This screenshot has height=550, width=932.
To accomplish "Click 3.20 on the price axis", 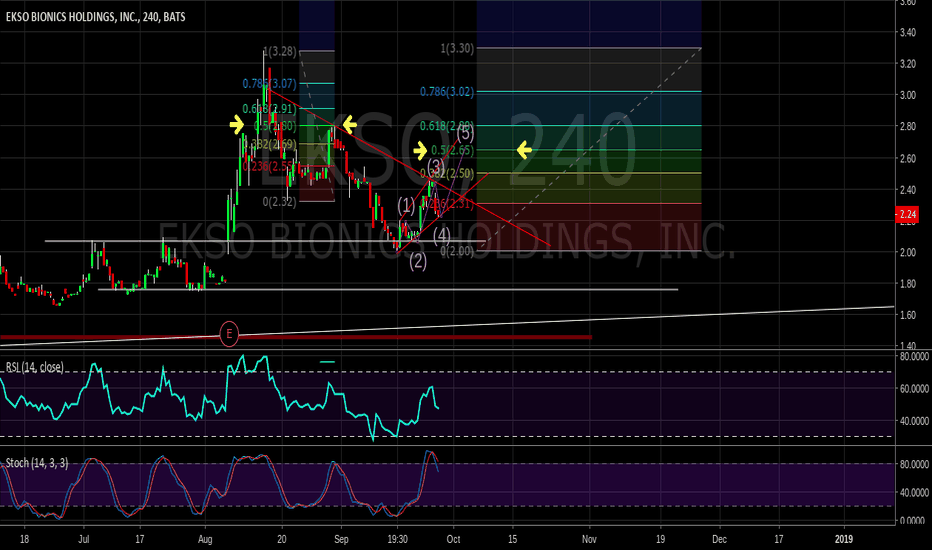I will [908, 64].
